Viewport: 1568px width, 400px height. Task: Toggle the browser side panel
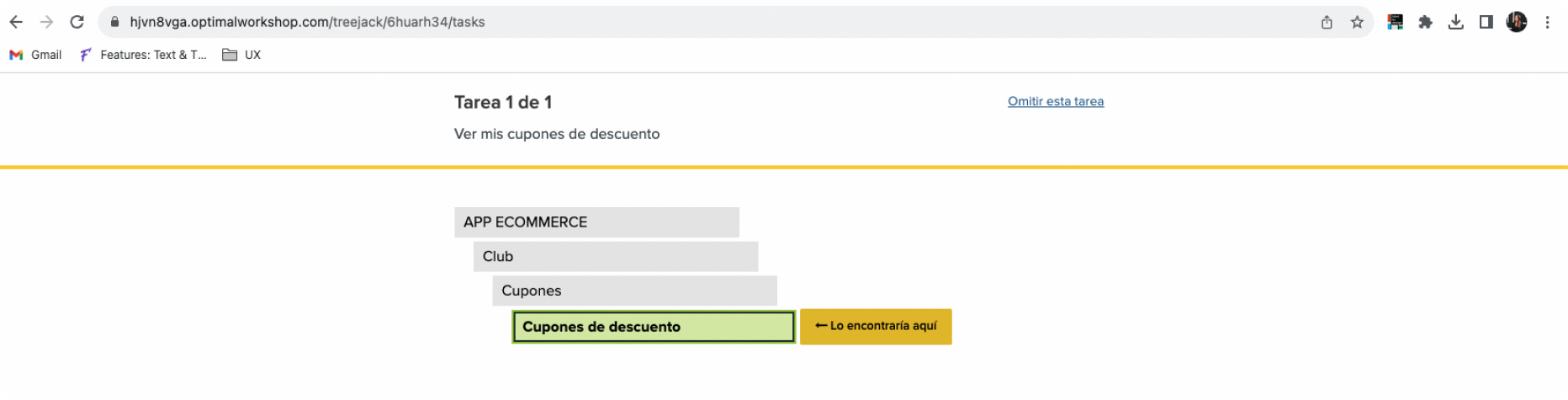(1486, 23)
